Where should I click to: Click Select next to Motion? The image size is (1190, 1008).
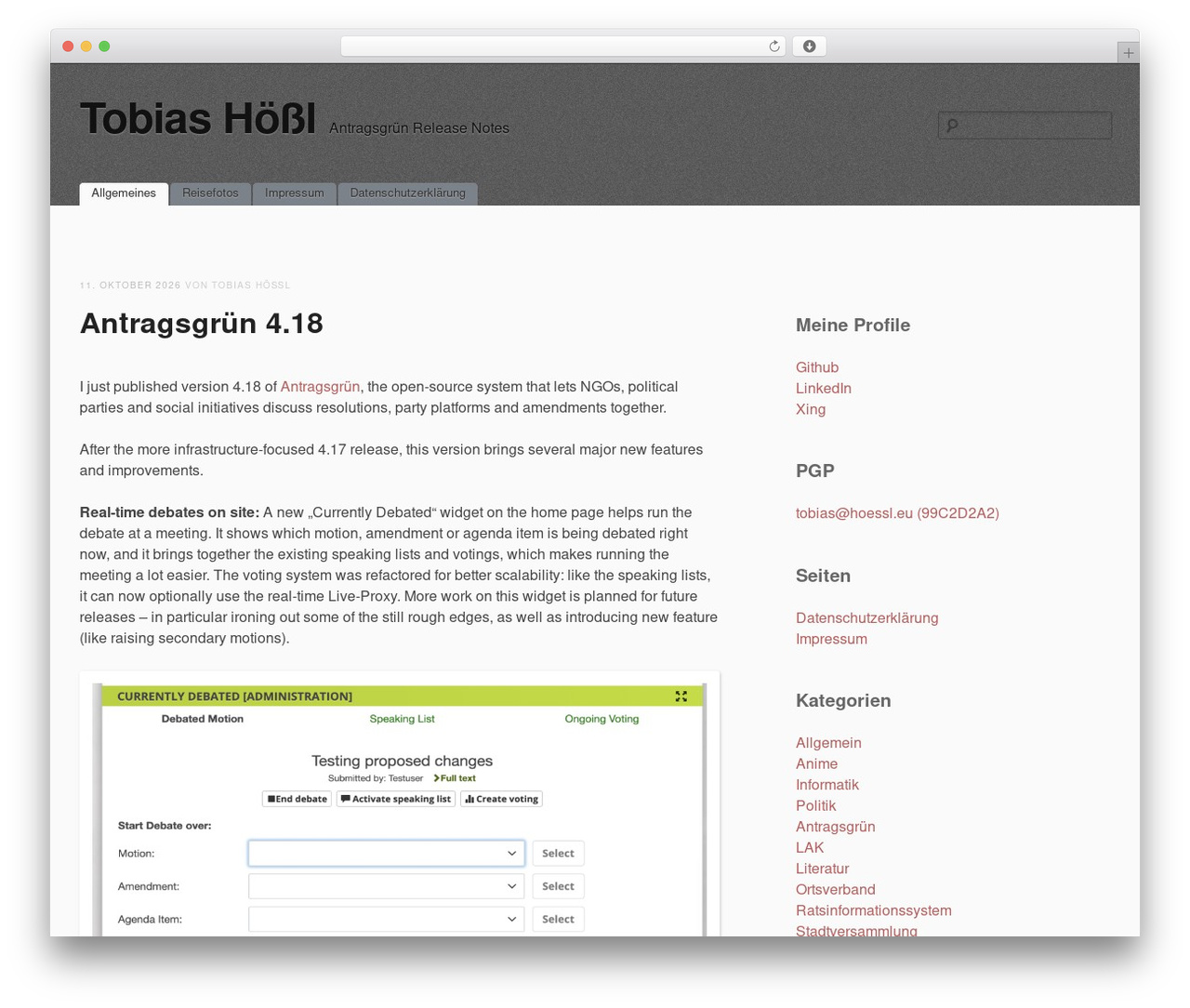(x=558, y=853)
